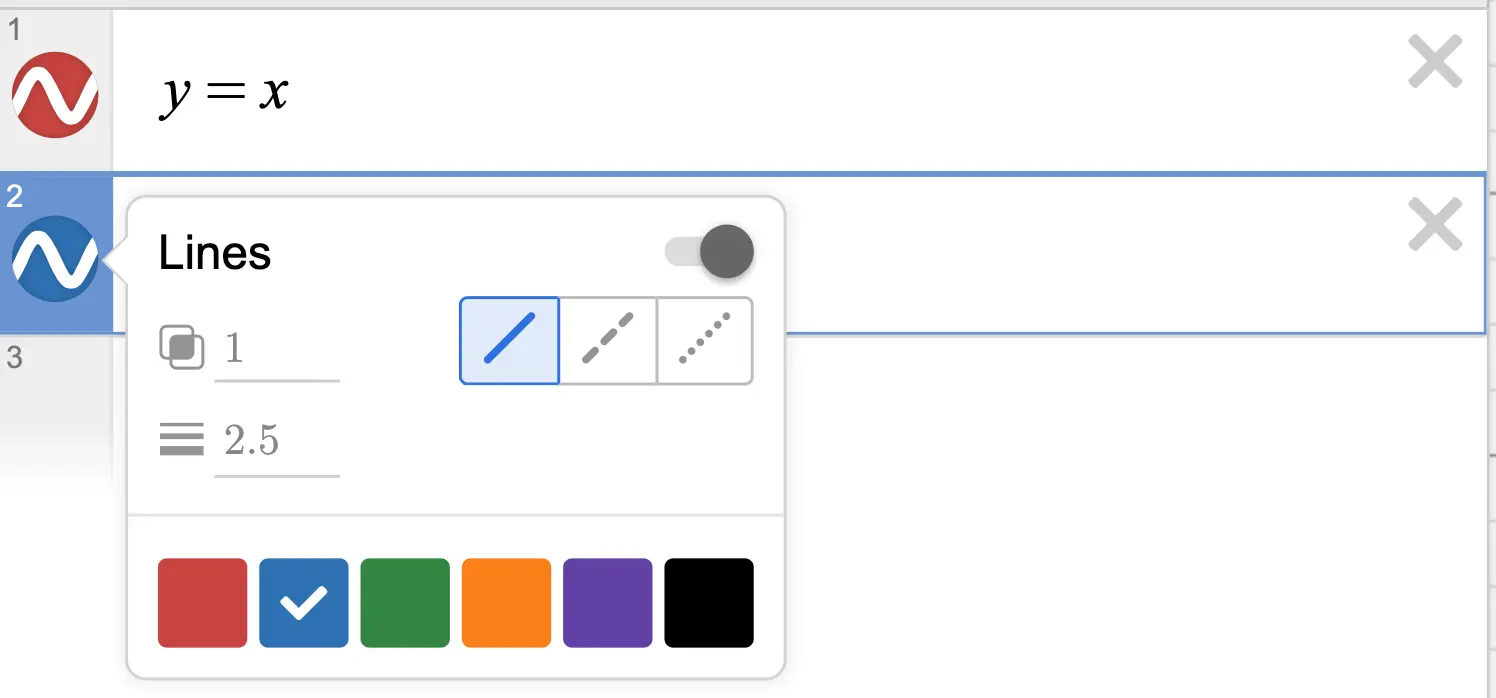Select the orange color swatch
Image resolution: width=1496 pixels, height=698 pixels.
pyautogui.click(x=506, y=602)
